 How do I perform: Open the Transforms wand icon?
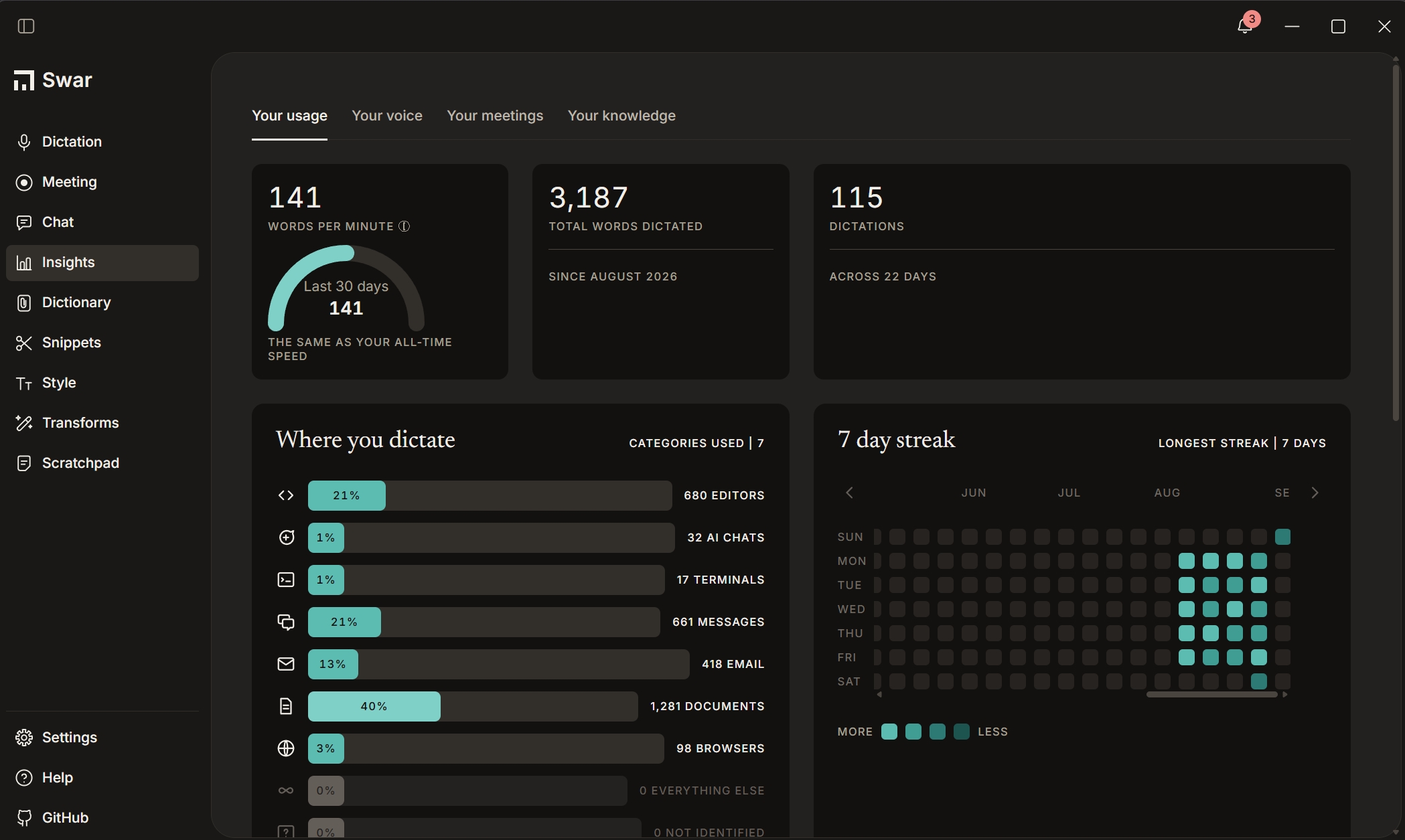click(x=24, y=423)
